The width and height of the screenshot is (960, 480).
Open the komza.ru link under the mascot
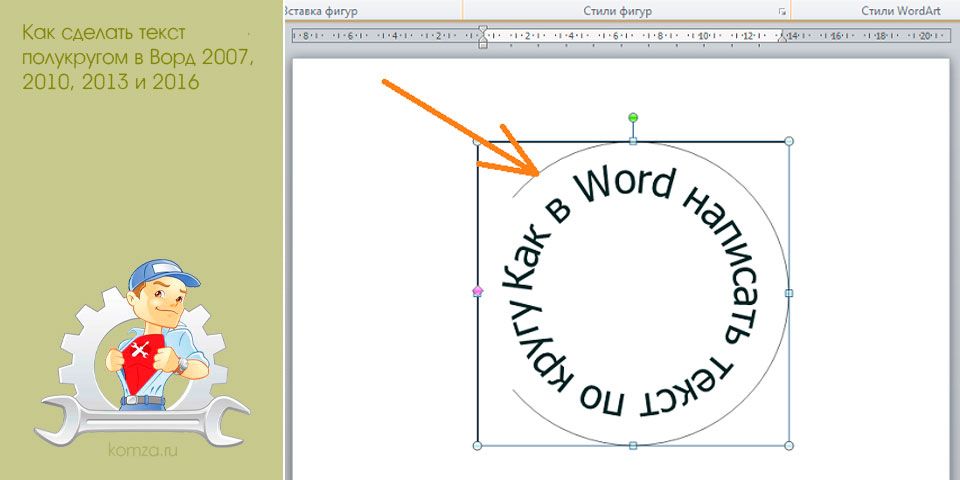click(143, 451)
